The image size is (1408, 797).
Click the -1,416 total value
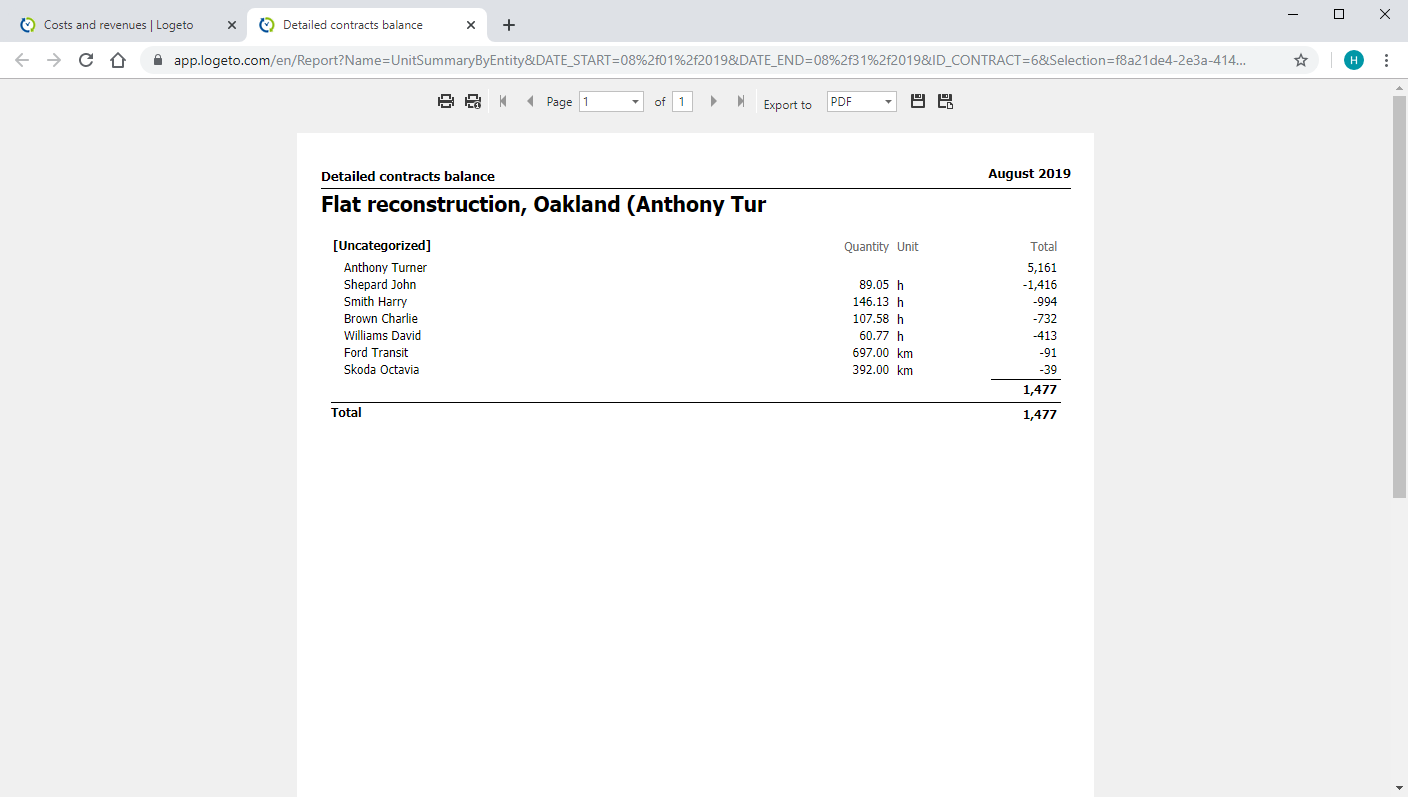1040,285
